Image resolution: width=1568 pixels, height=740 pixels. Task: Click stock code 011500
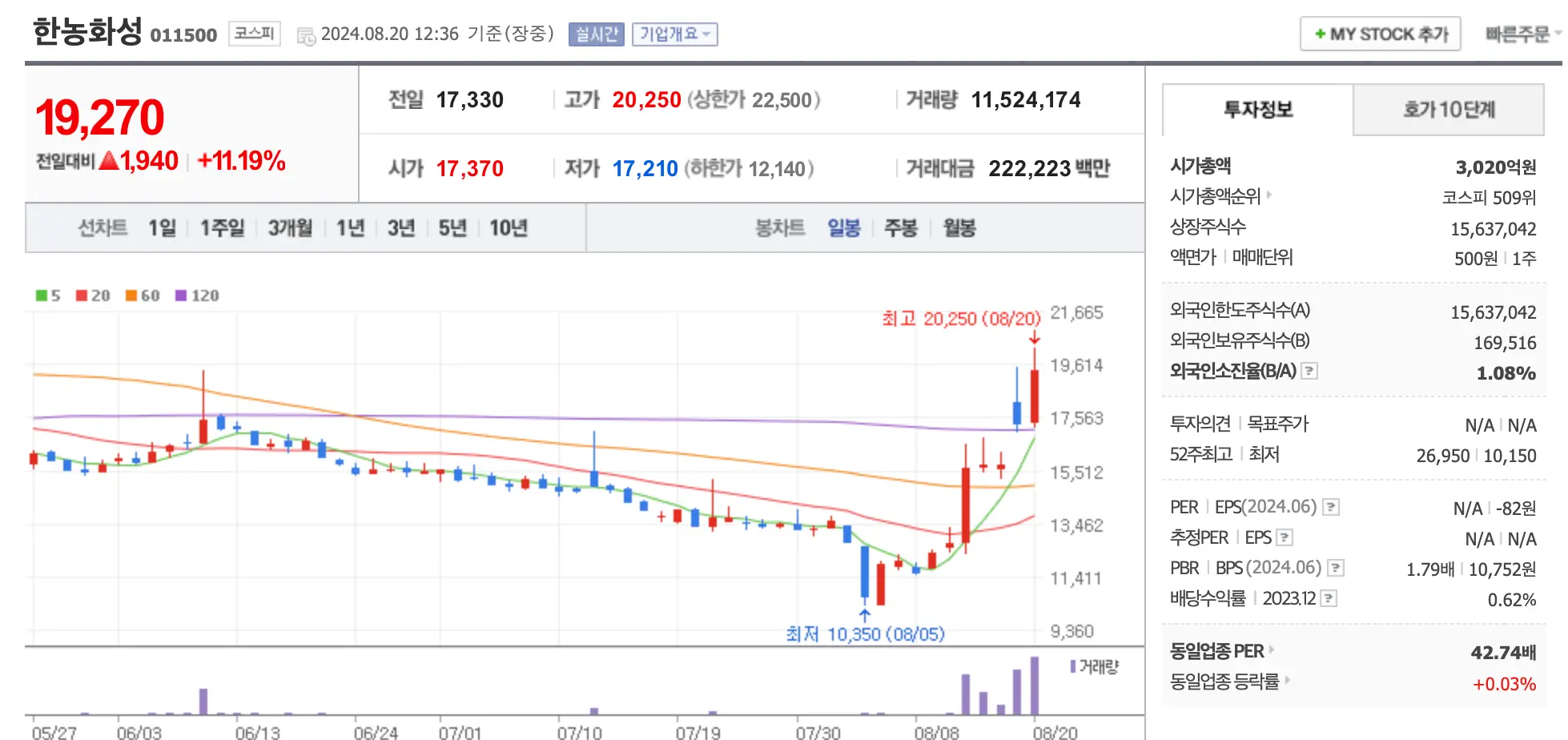183,35
